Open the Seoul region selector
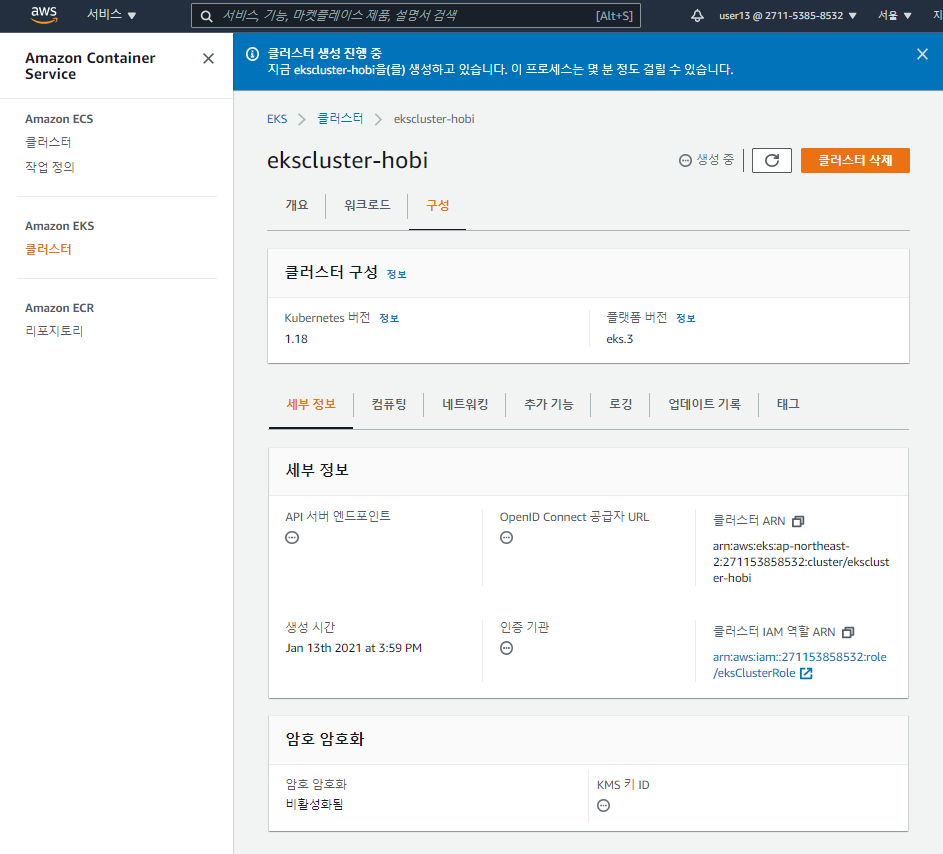Image resolution: width=943 pixels, height=854 pixels. pos(894,16)
